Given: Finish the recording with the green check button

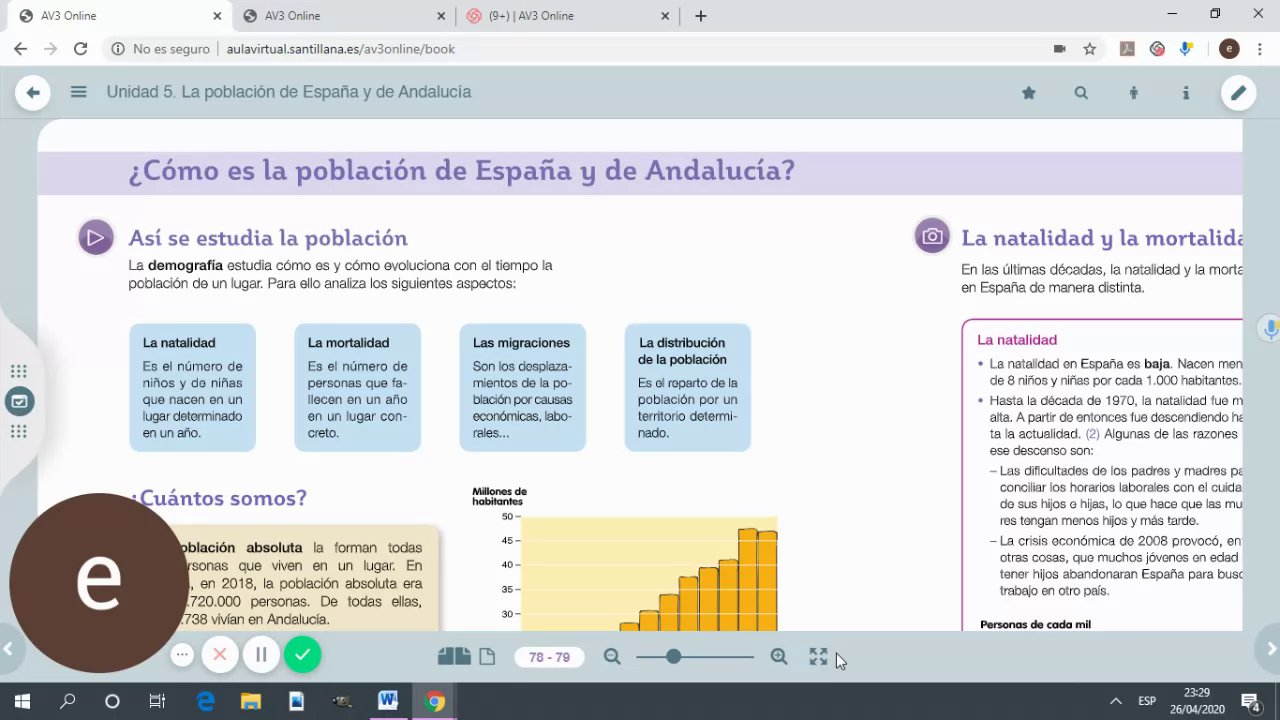Looking at the screenshot, I should tap(302, 655).
